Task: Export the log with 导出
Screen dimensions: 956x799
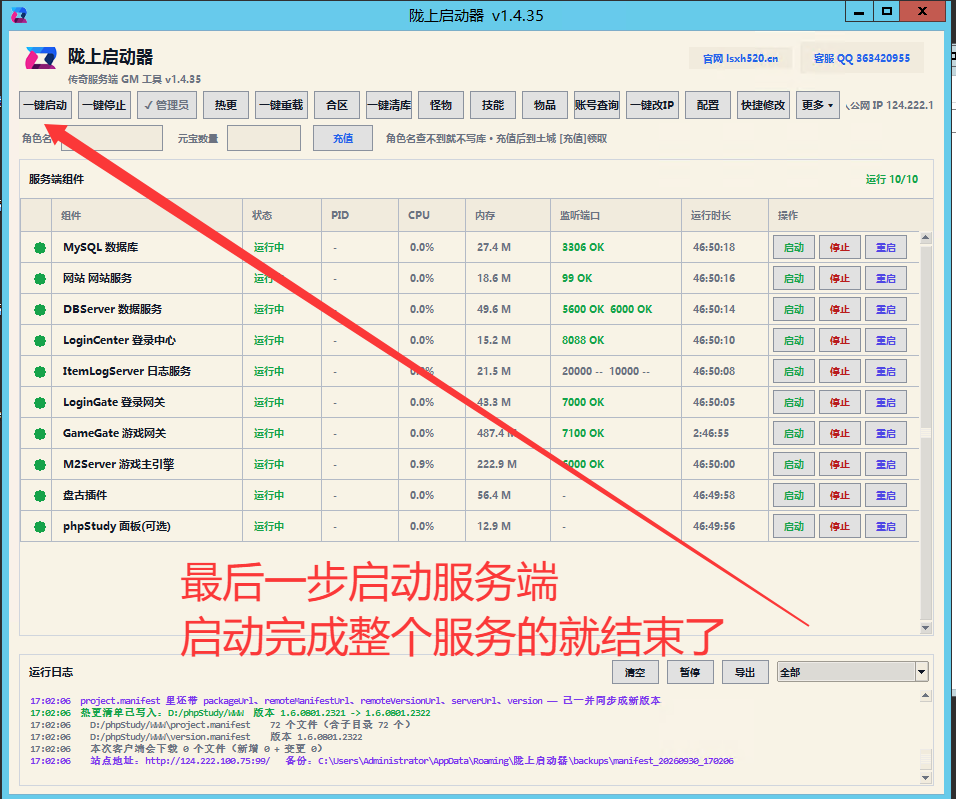Action: (745, 672)
